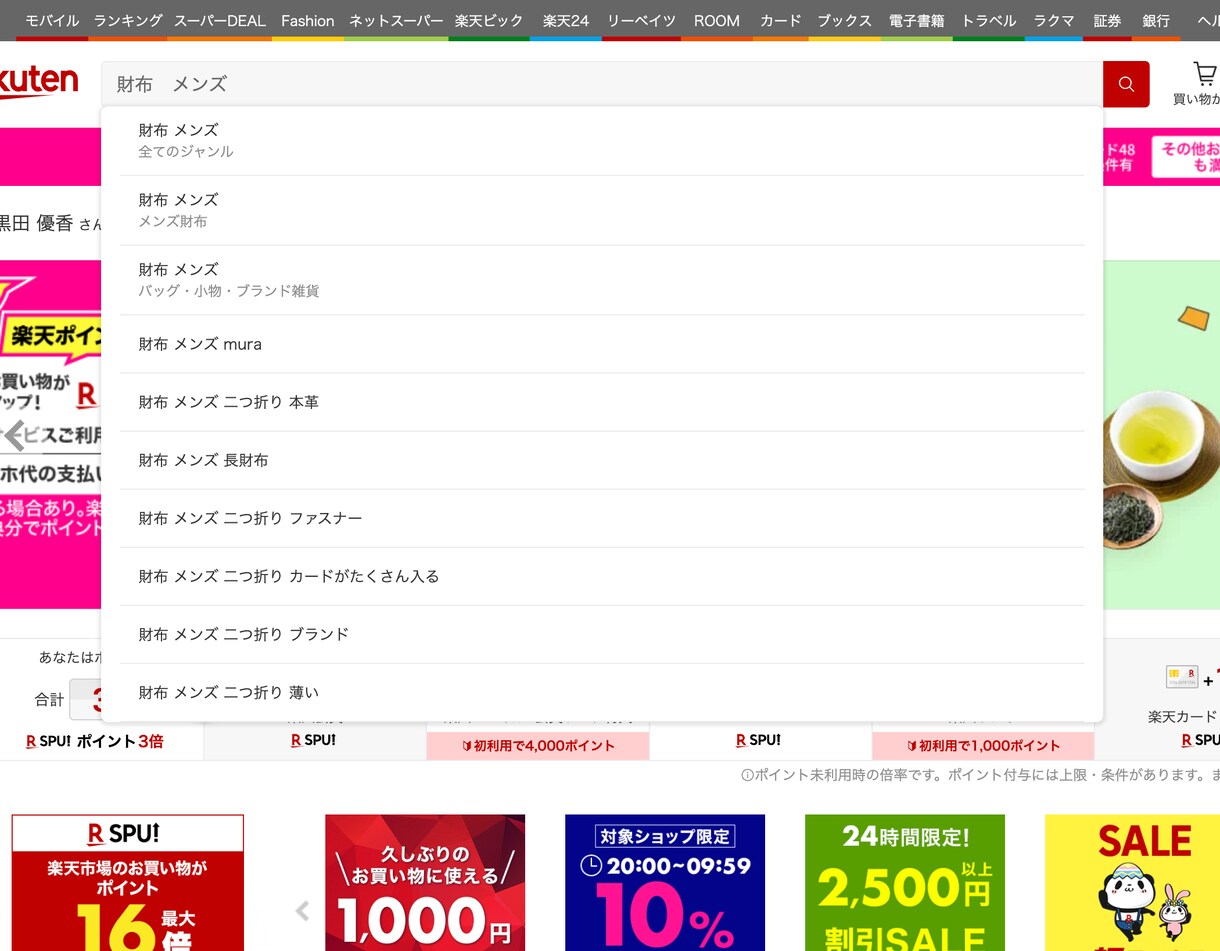Select suggestion 財布 メンズ in 全てのジャンル

click(x=602, y=140)
